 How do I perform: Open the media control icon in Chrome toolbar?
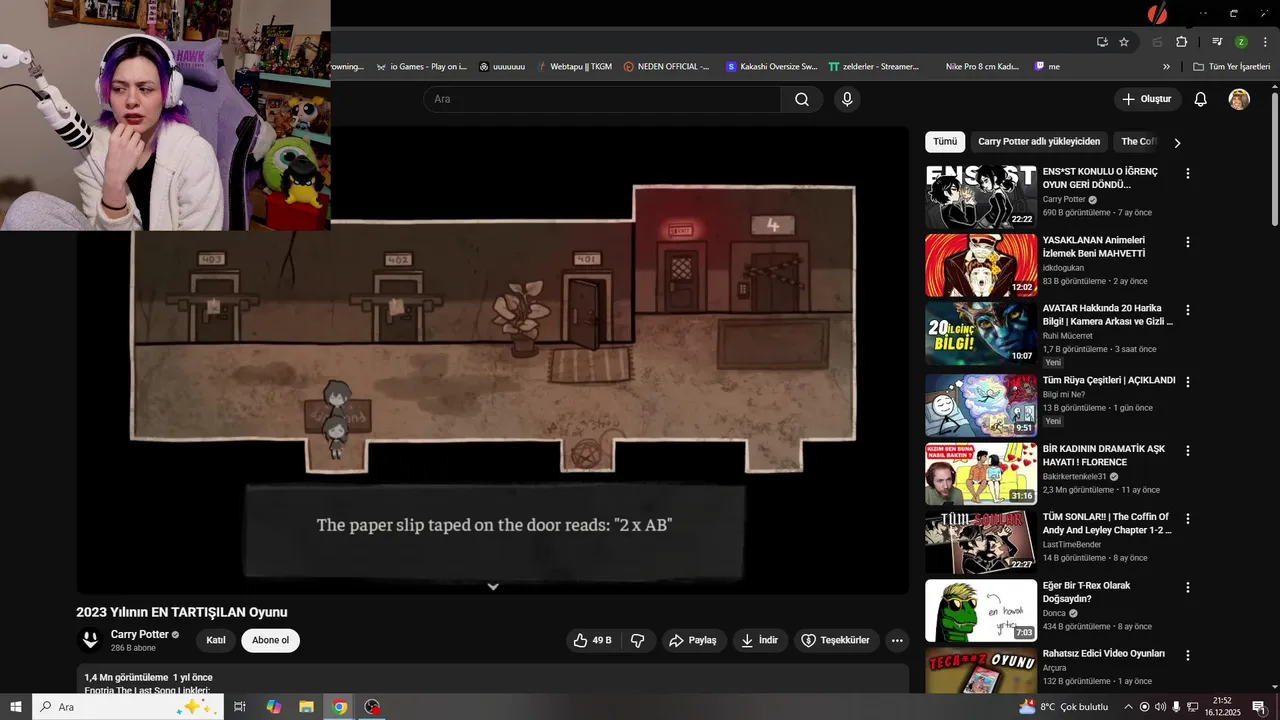point(1217,42)
